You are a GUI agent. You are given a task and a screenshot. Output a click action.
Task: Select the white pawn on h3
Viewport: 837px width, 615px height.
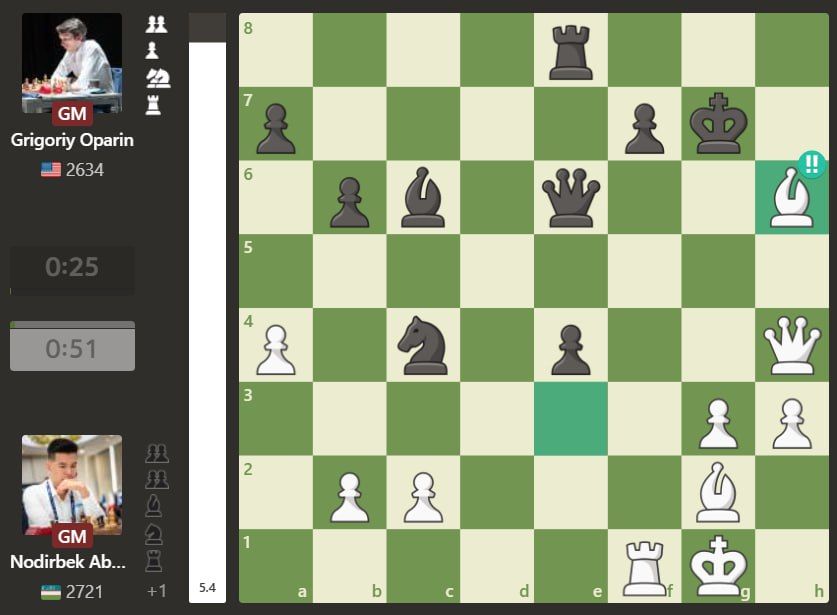click(x=792, y=424)
